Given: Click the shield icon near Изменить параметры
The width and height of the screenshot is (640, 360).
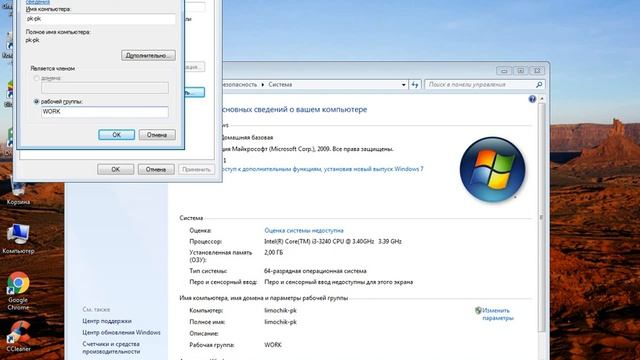Looking at the screenshot, I should coord(478,311).
